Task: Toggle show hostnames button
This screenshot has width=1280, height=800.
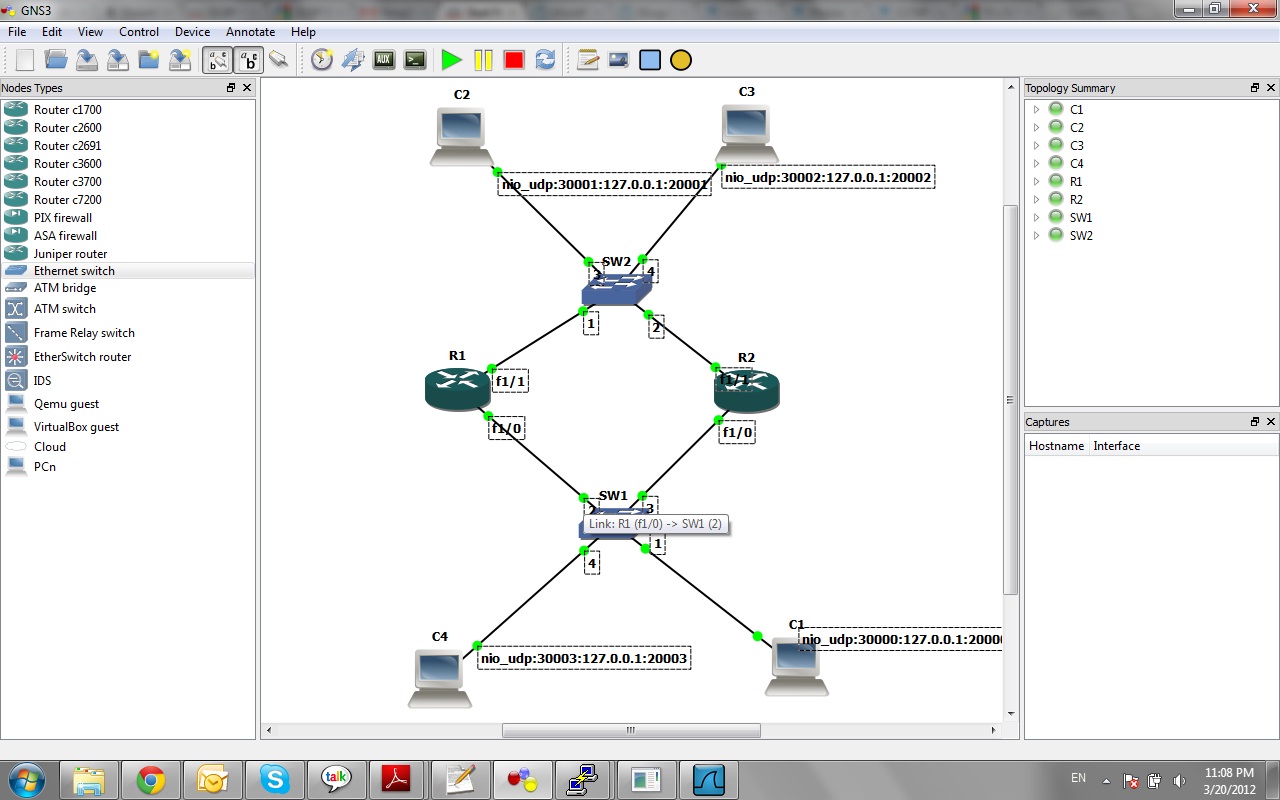Action: [x=249, y=60]
